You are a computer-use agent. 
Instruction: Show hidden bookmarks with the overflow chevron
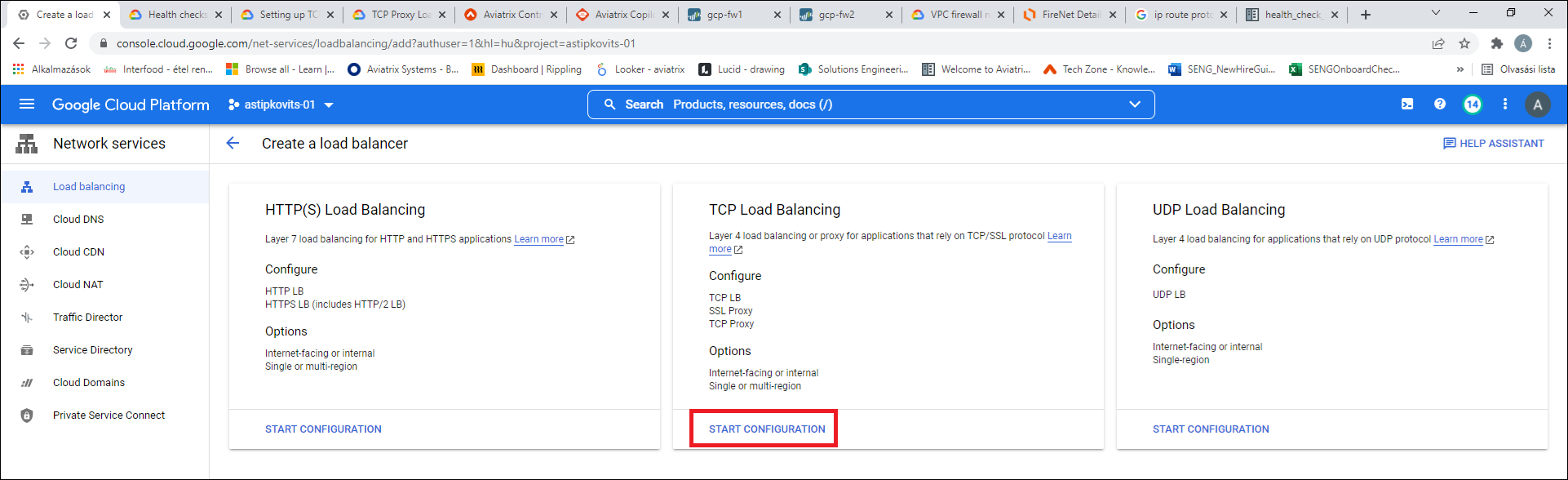pyautogui.click(x=1459, y=69)
